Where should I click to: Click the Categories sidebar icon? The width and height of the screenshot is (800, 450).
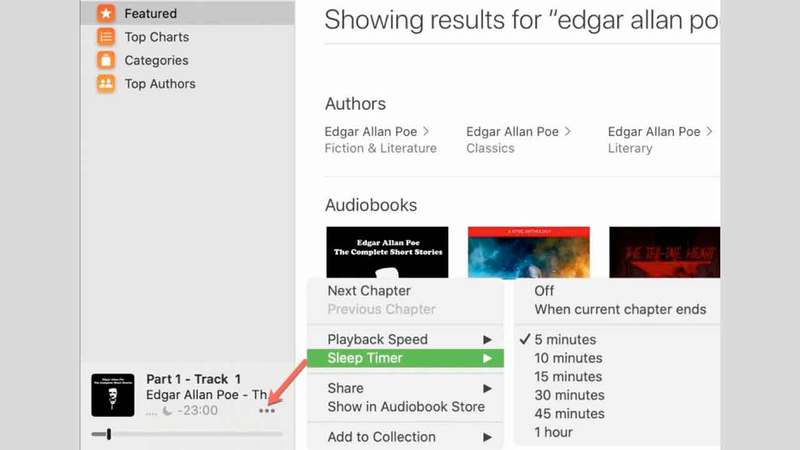105,60
